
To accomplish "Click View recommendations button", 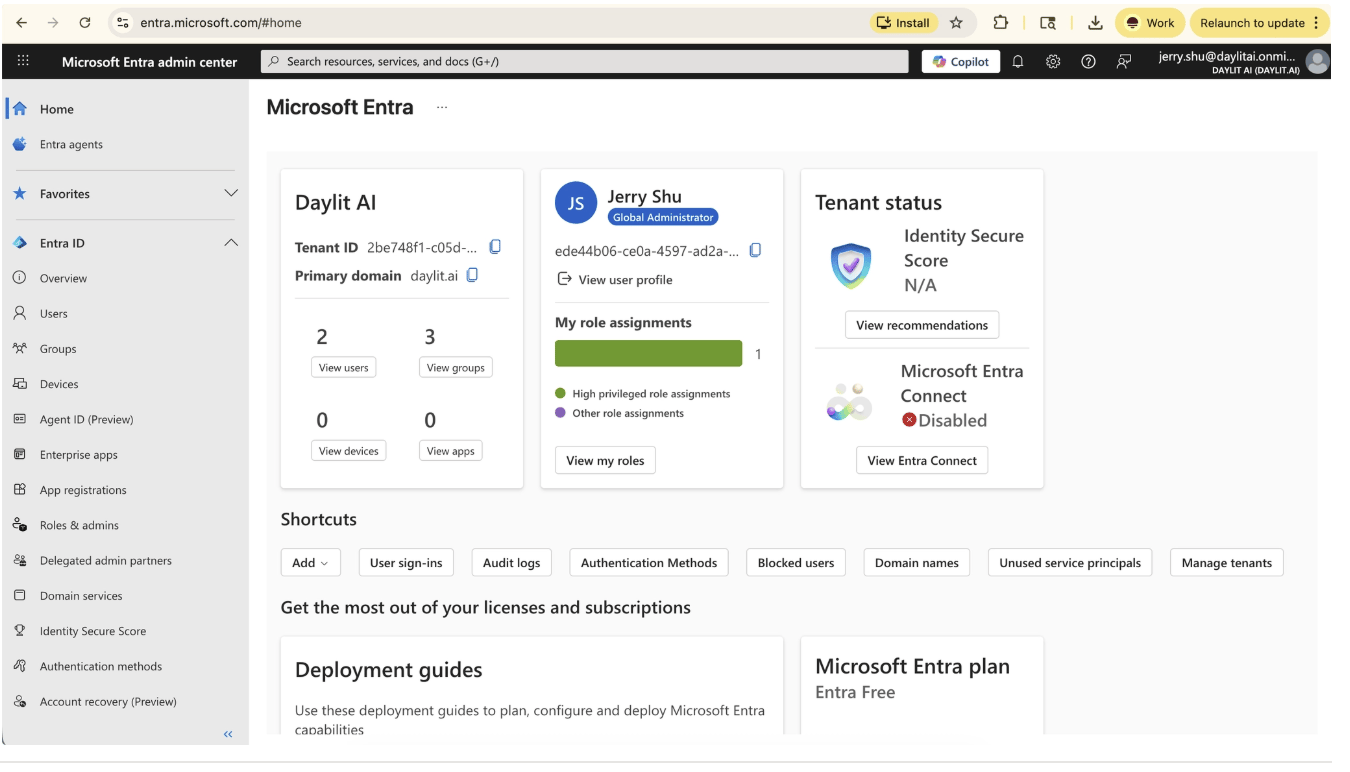I will tap(922, 325).
